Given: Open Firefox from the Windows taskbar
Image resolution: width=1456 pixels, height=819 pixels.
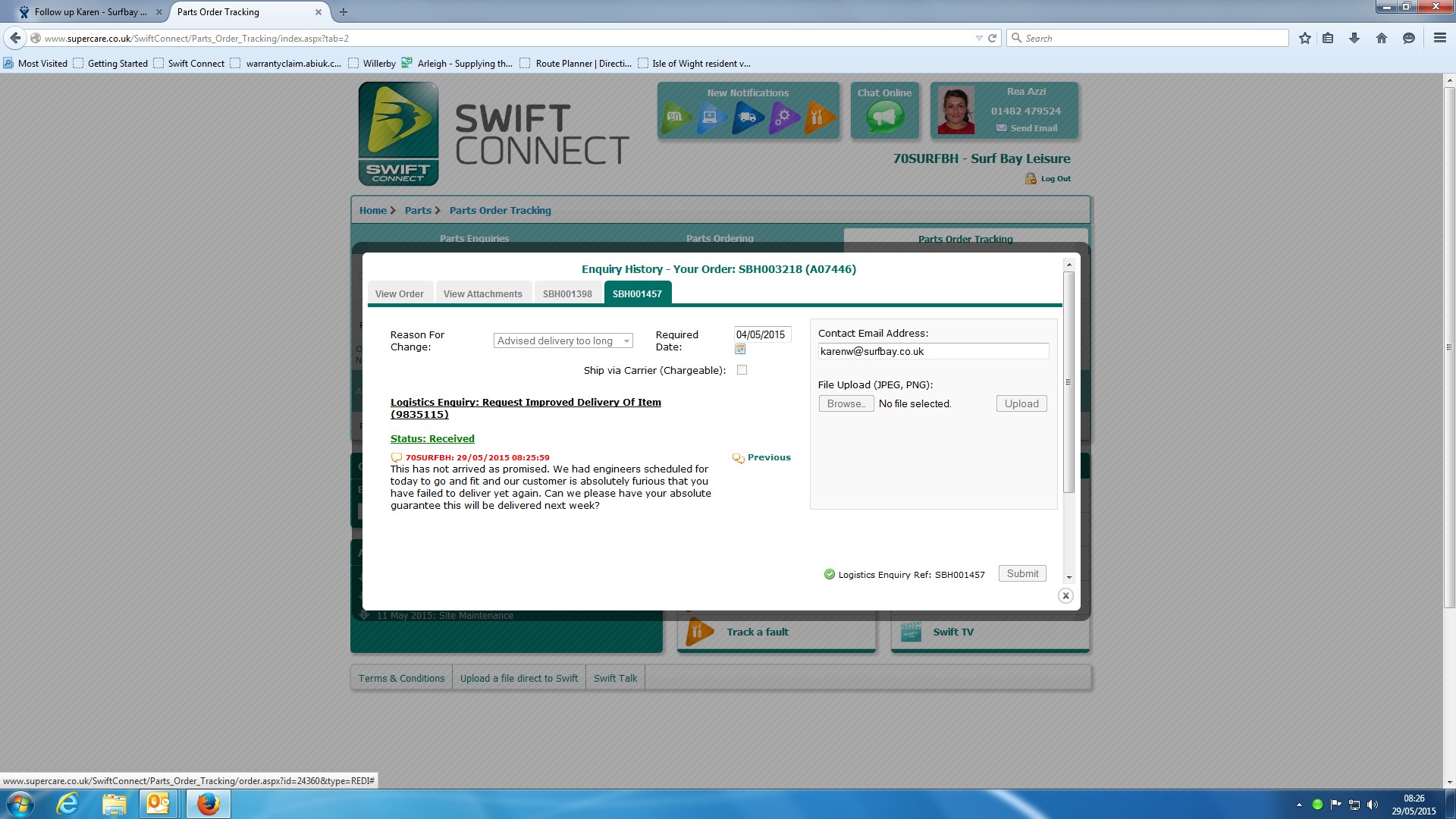Looking at the screenshot, I should (208, 804).
